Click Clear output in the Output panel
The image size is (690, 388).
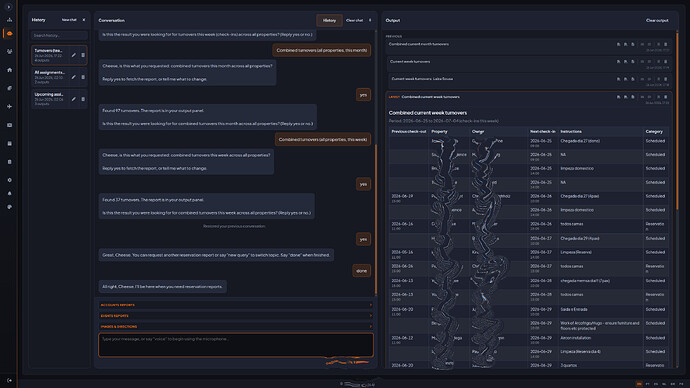click(x=657, y=20)
